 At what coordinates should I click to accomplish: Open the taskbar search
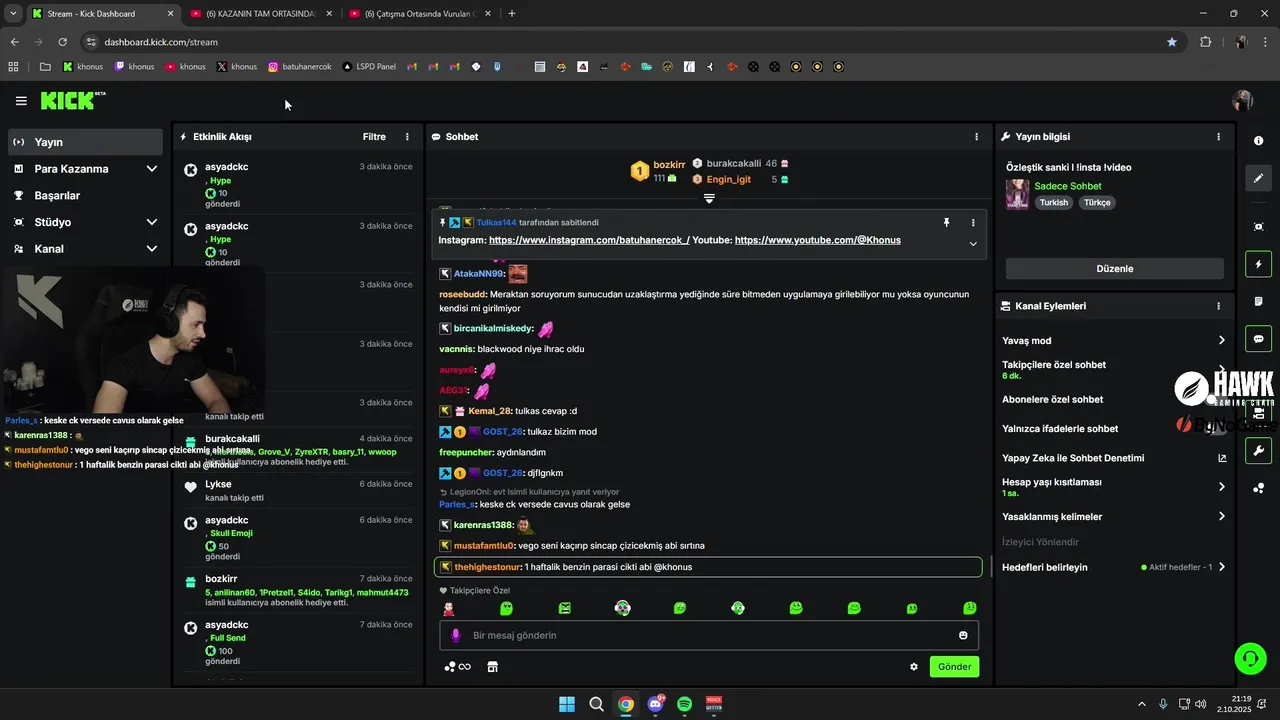click(x=596, y=704)
